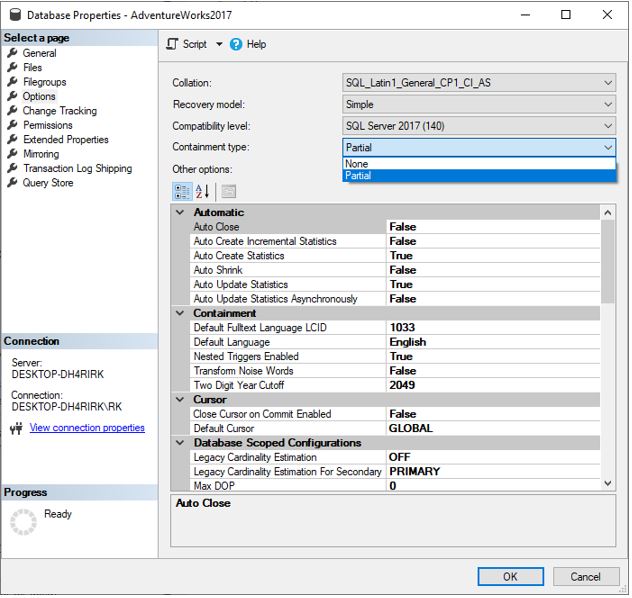The image size is (632, 598).
Task: Open the Files page
Action: tap(33, 68)
